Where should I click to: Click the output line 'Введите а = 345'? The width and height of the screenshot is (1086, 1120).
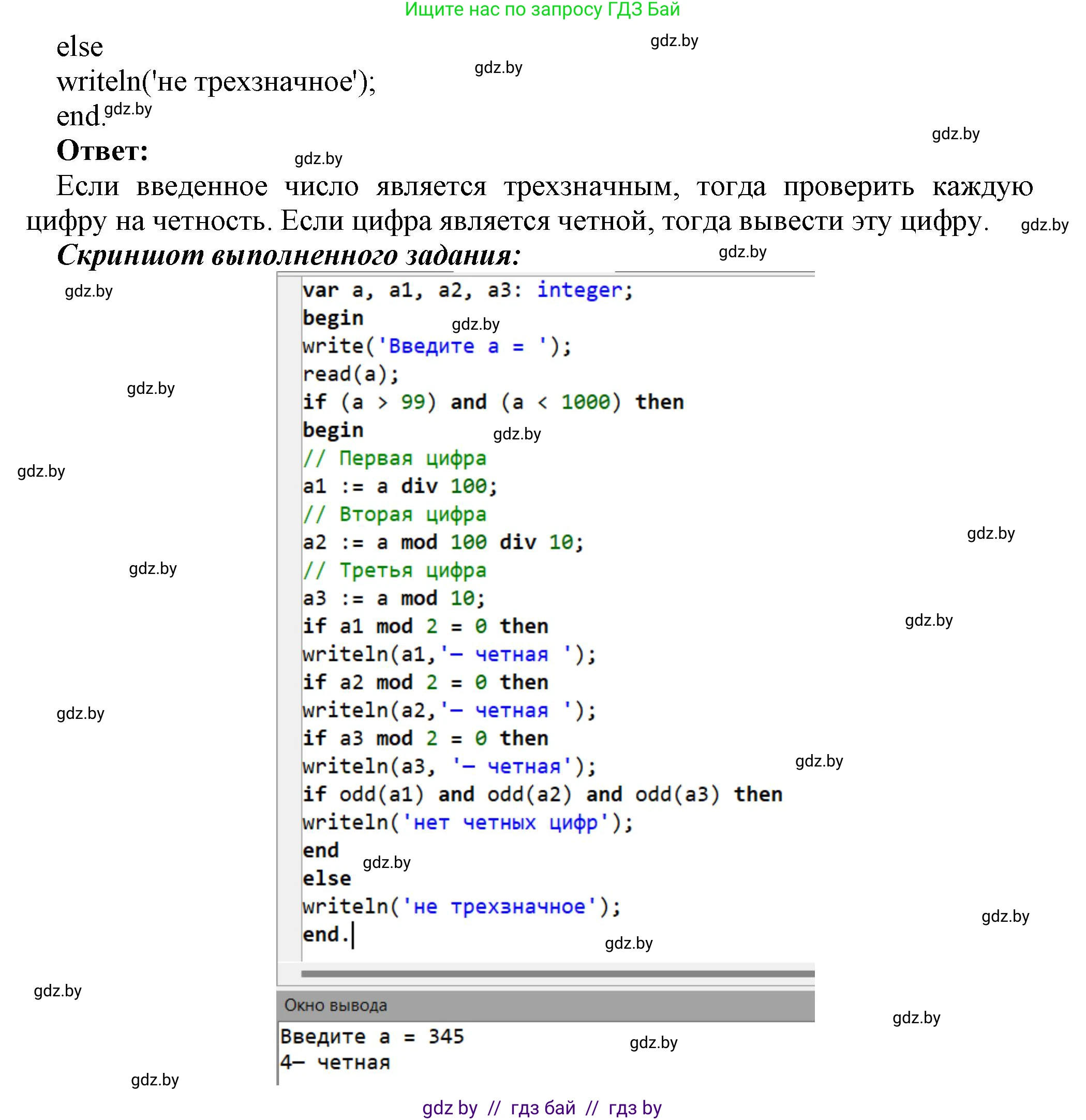tap(372, 1037)
